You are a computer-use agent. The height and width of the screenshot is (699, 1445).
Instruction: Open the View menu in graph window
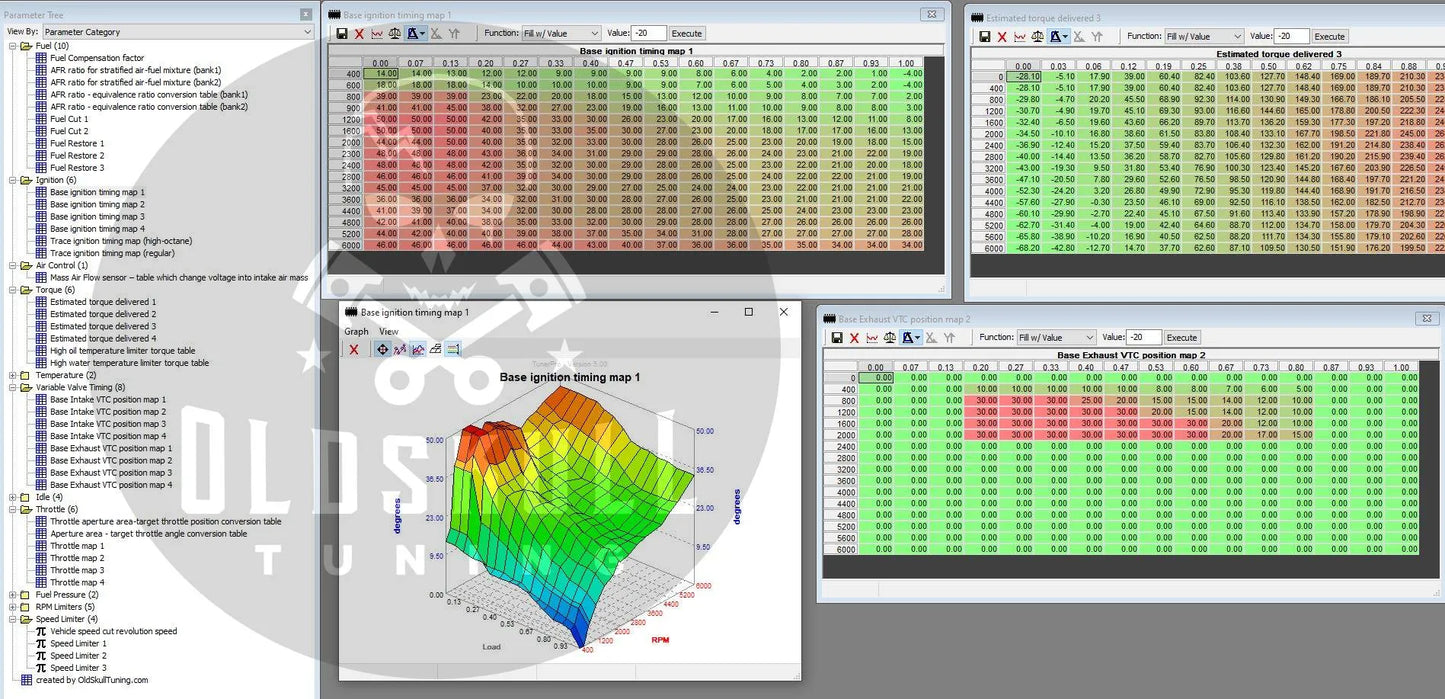pyautogui.click(x=388, y=331)
